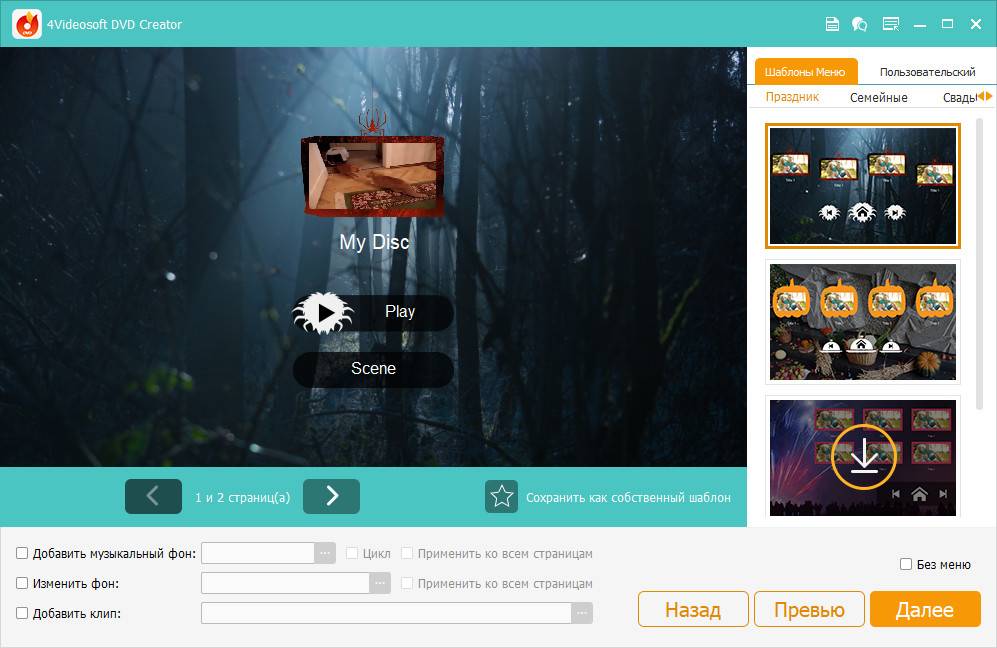The width and height of the screenshot is (997, 648).
Task: Enable 'Добавить музыкальный фон' checkbox
Action: tap(22, 553)
